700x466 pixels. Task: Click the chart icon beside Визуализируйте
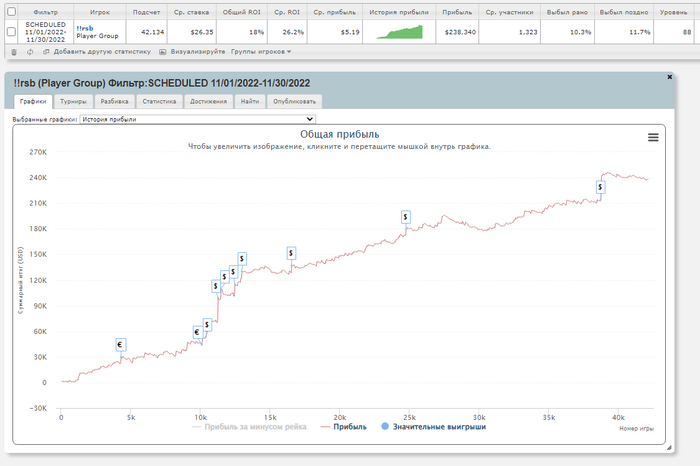(162, 52)
